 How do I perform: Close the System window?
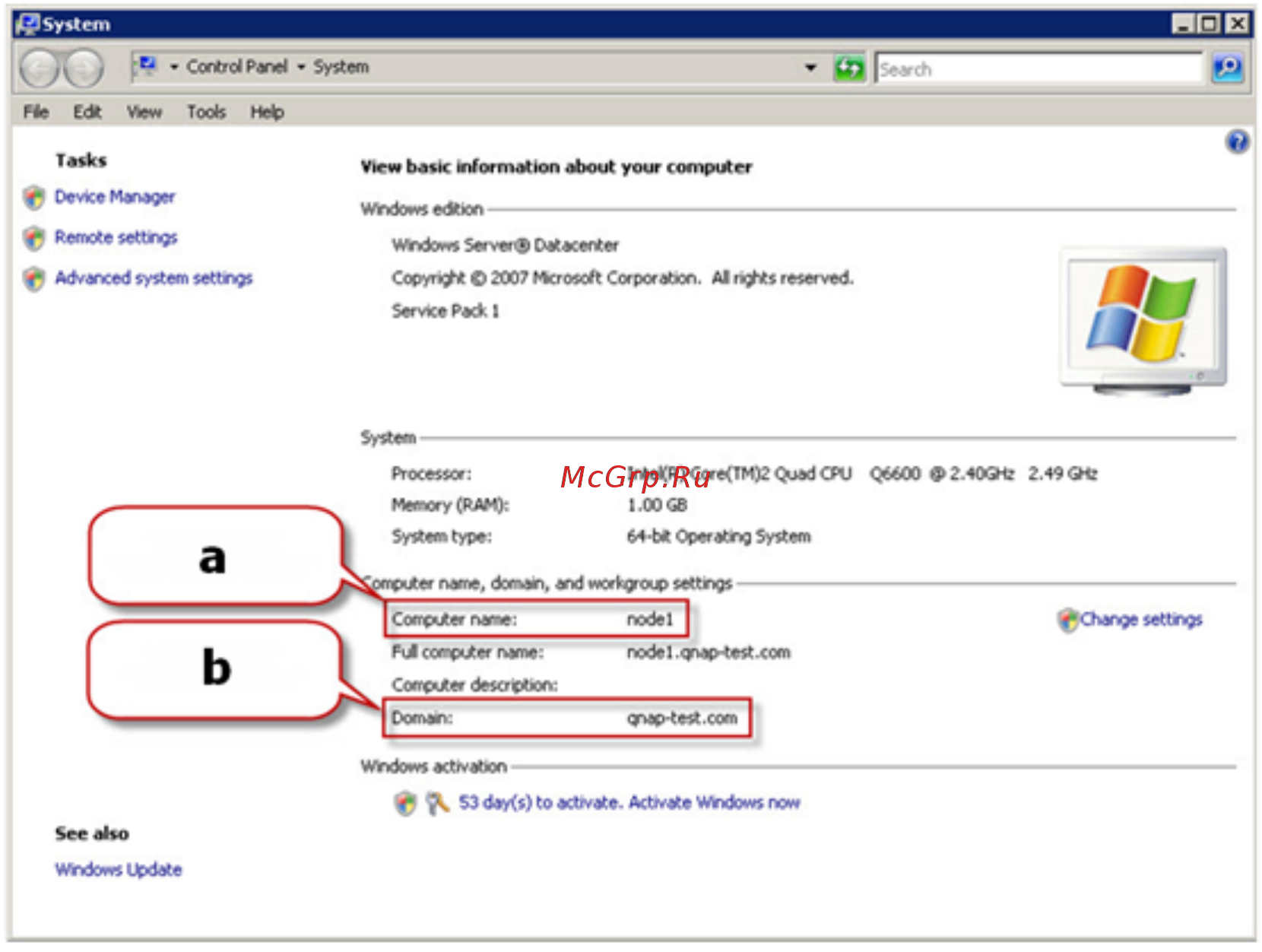pos(1237,24)
